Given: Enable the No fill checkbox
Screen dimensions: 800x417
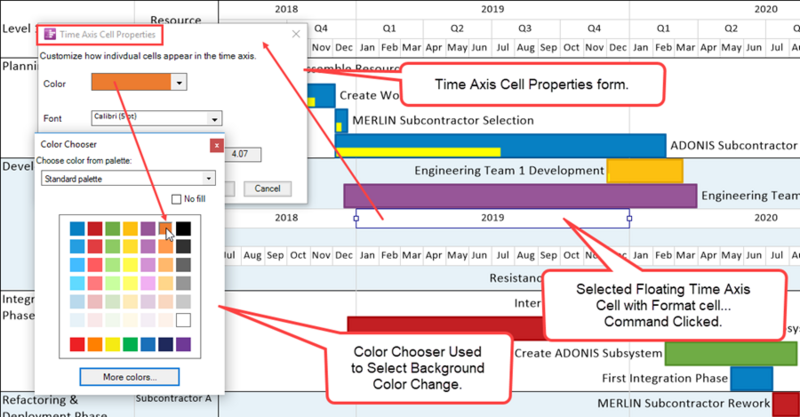Looking at the screenshot, I should pyautogui.click(x=176, y=199).
